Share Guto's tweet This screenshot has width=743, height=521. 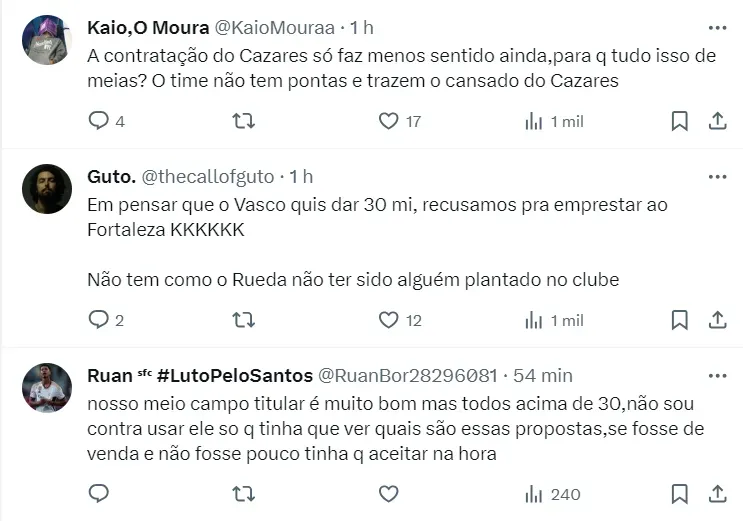pos(717,320)
